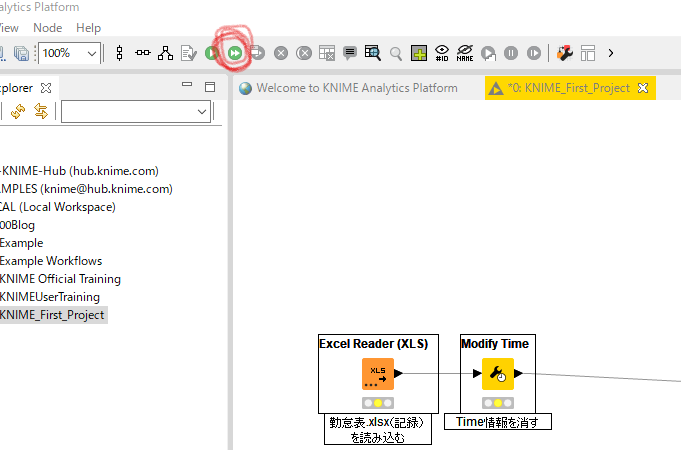Click the add metanode green plus icon
681x450 pixels.
tap(419, 53)
